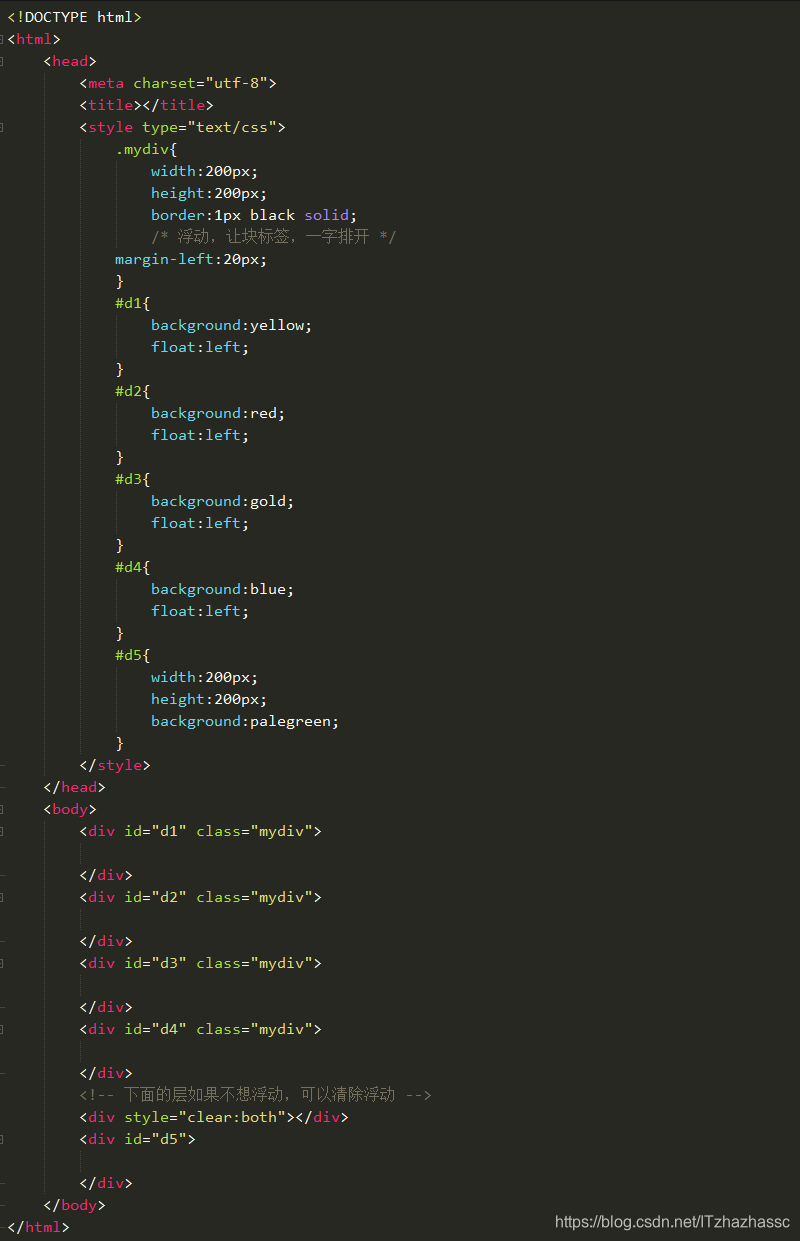
Task: Click the div id="d2" class="mydiv" line
Action: (x=201, y=897)
